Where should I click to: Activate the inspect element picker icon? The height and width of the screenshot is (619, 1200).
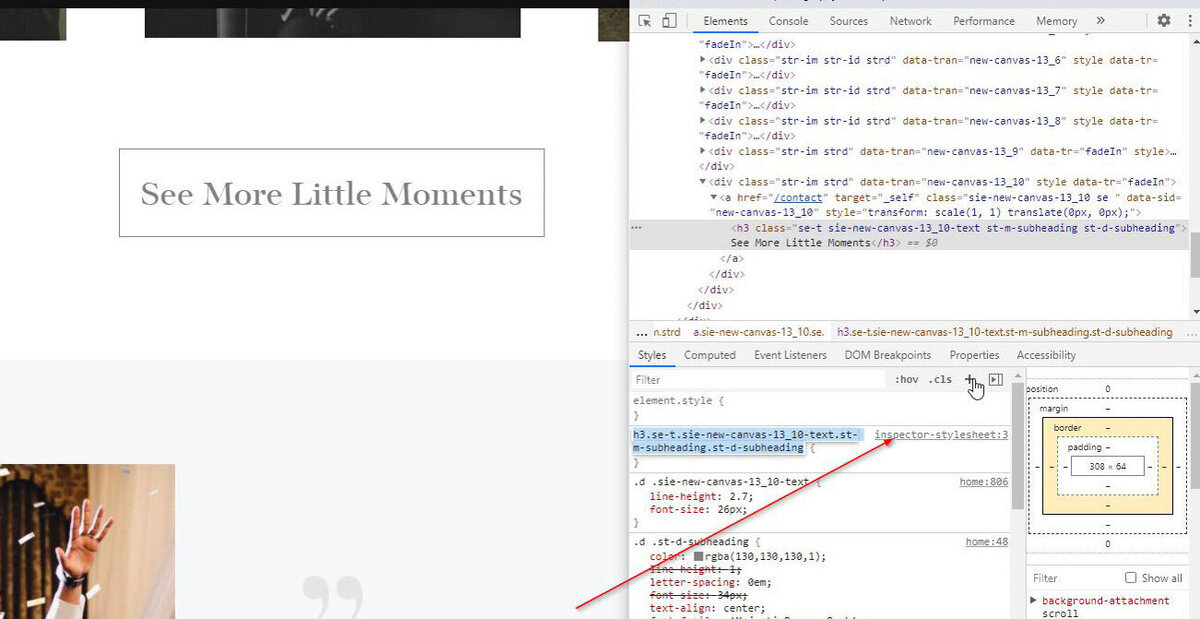[645, 21]
